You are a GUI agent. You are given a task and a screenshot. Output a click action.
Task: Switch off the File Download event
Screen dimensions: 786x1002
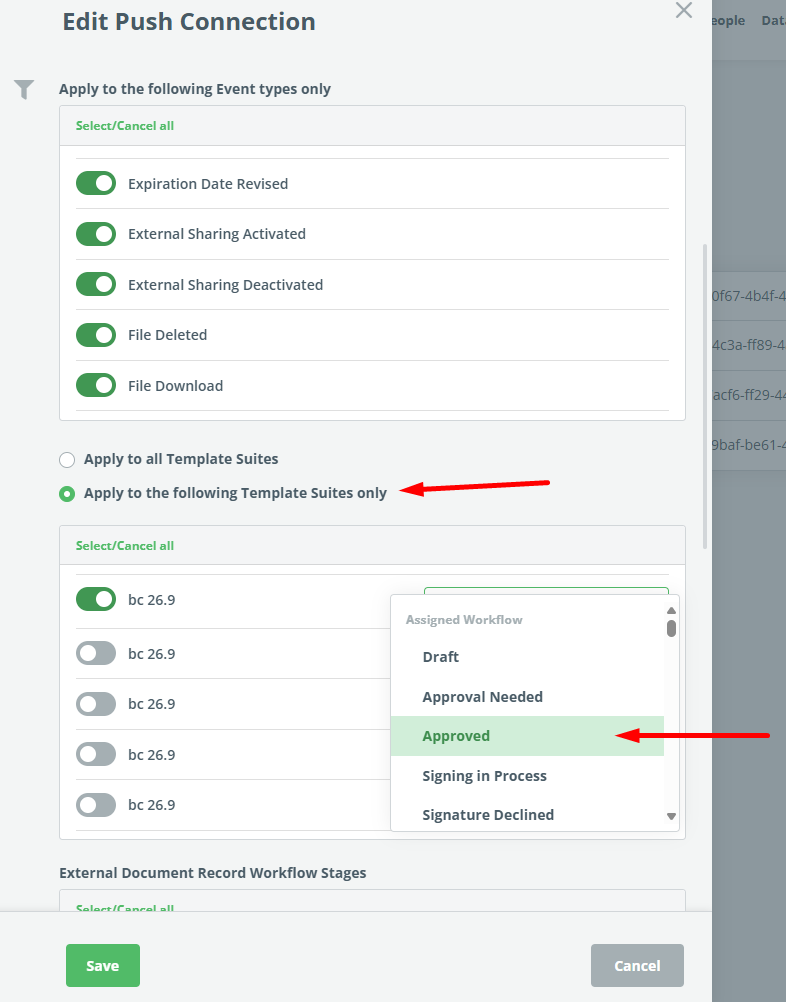[96, 386]
